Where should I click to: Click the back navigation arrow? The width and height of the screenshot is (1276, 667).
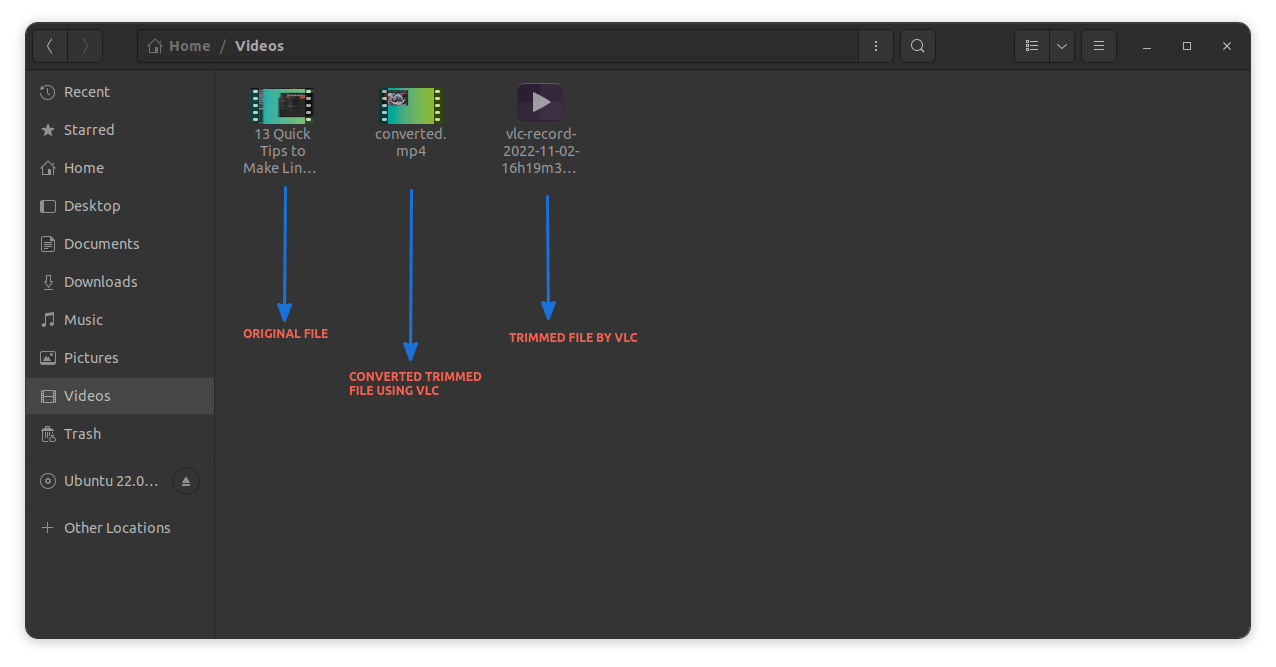pos(50,46)
